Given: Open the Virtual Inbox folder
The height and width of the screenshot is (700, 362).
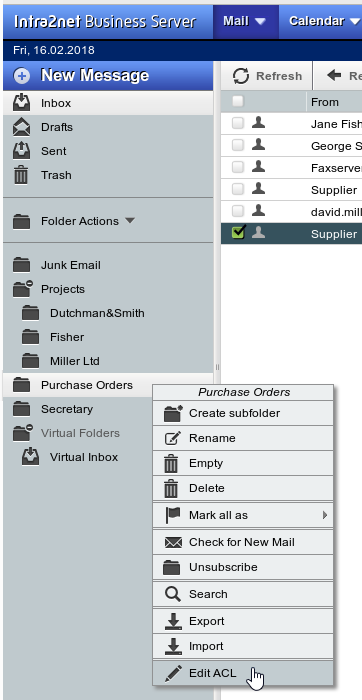Looking at the screenshot, I should (x=108, y=457).
